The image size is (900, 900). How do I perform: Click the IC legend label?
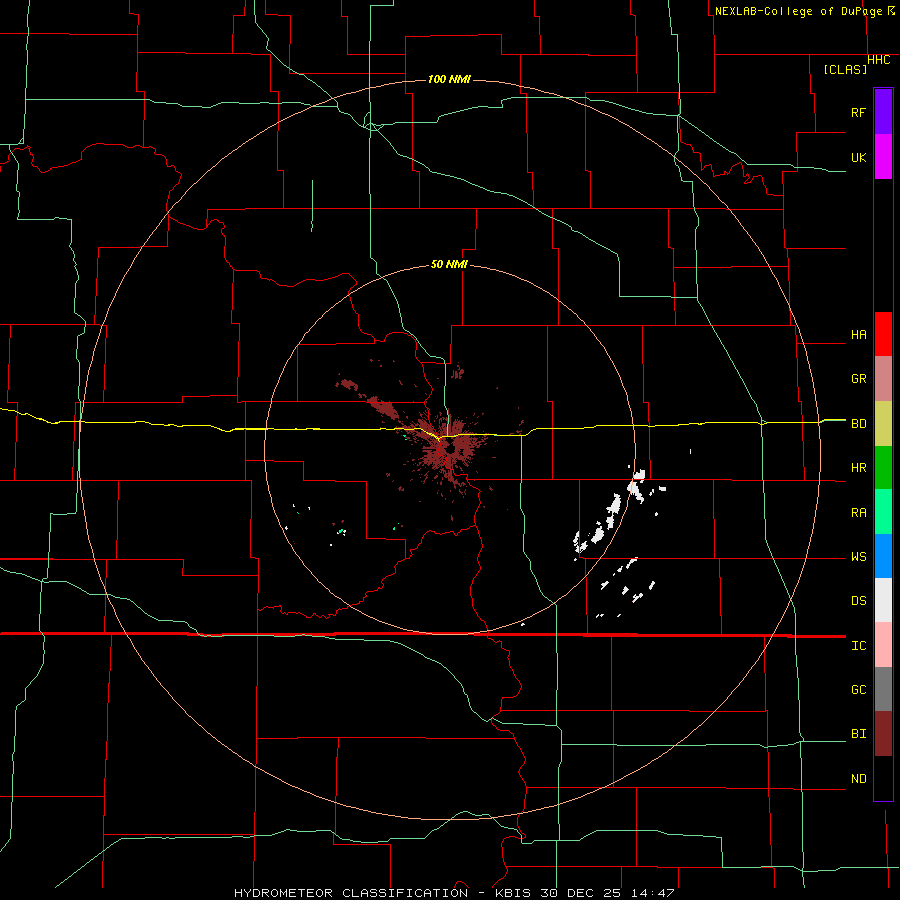858,646
